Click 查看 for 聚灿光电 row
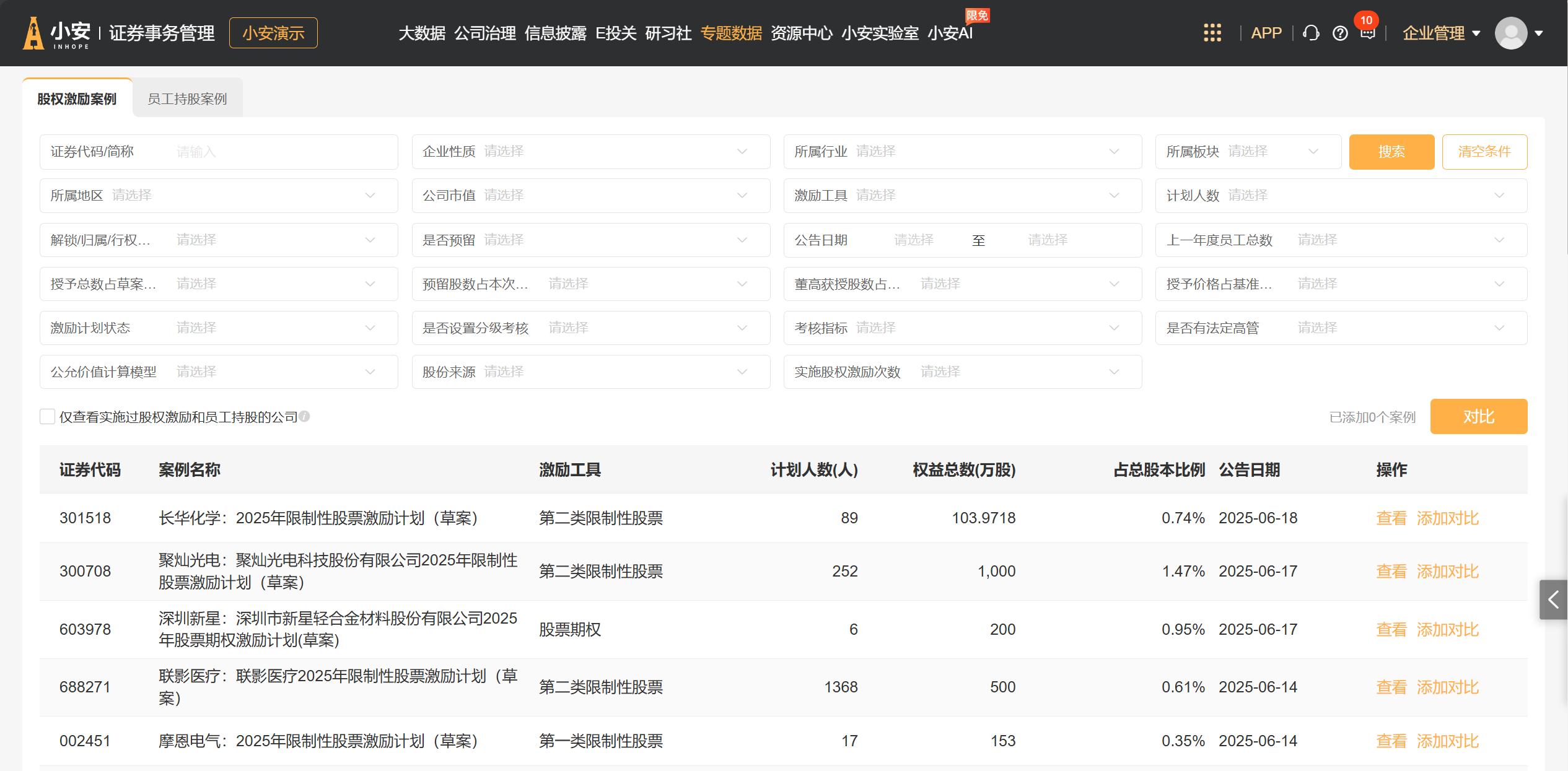The image size is (1568, 771). (x=1391, y=572)
